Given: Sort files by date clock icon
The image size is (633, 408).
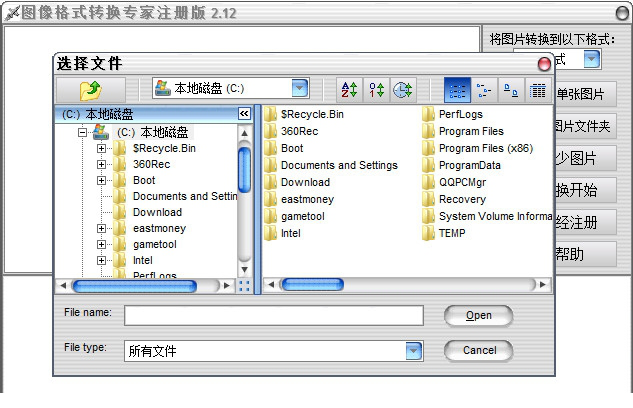Looking at the screenshot, I should click(402, 90).
